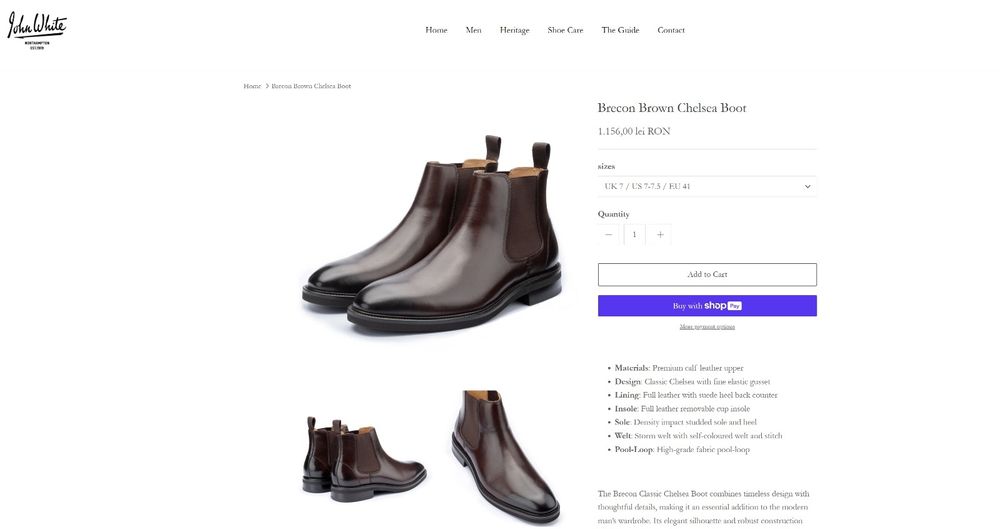Viewport: 1000px width, 529px height.
Task: Visit the Contact page
Action: (671, 30)
